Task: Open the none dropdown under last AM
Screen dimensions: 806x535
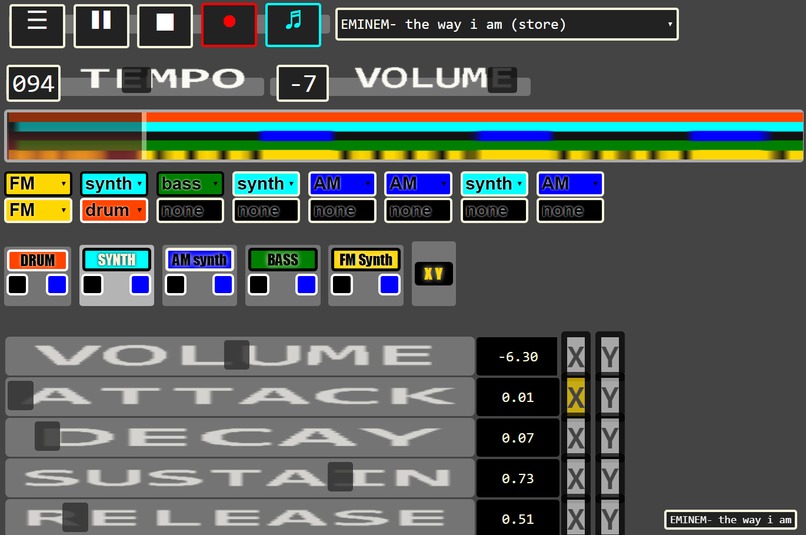Action: 570,211
